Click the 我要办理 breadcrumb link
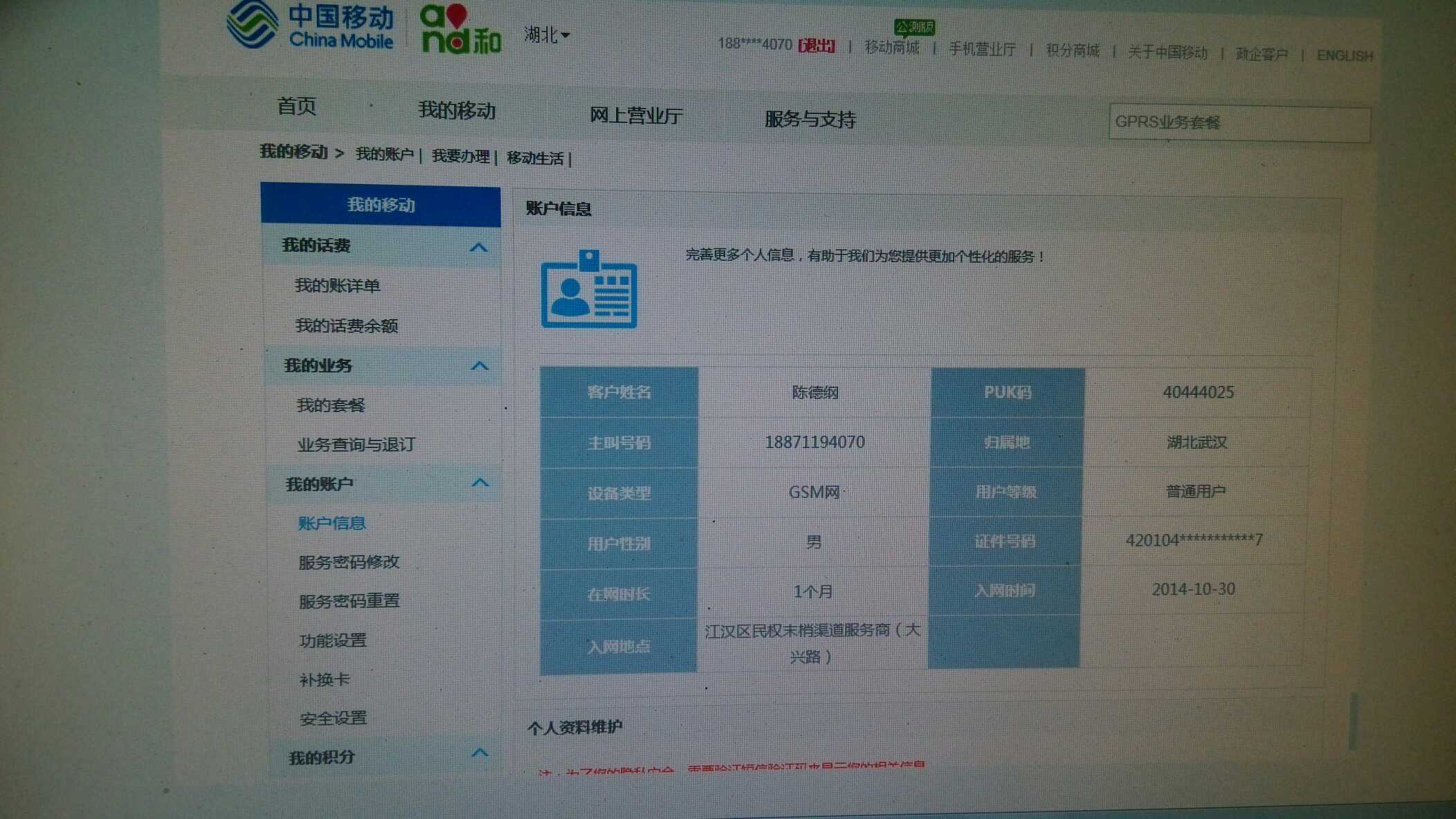 pos(460,156)
